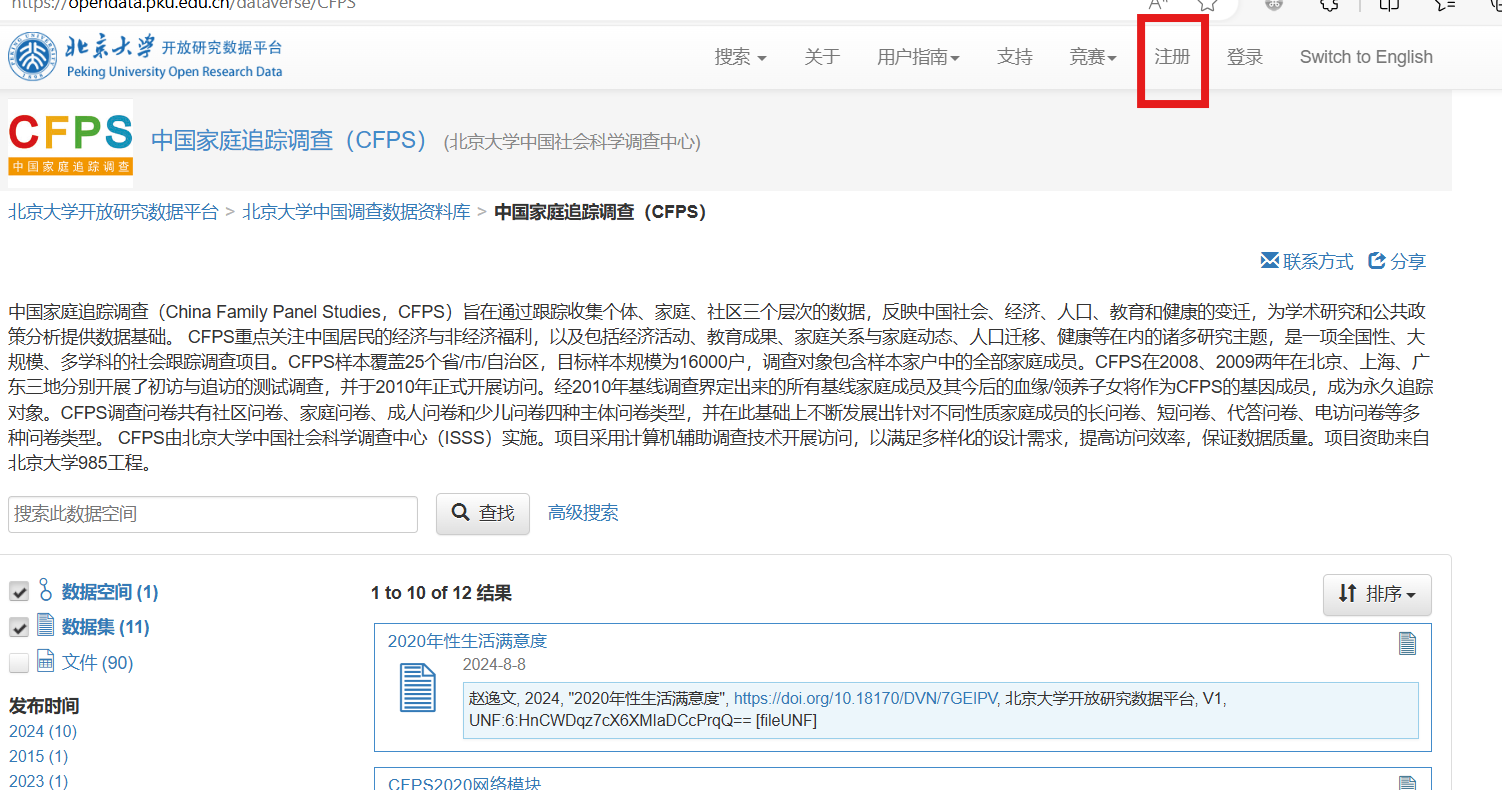The image size is (1502, 790).
Task: Click the 查找 search button
Action: pyautogui.click(x=483, y=513)
